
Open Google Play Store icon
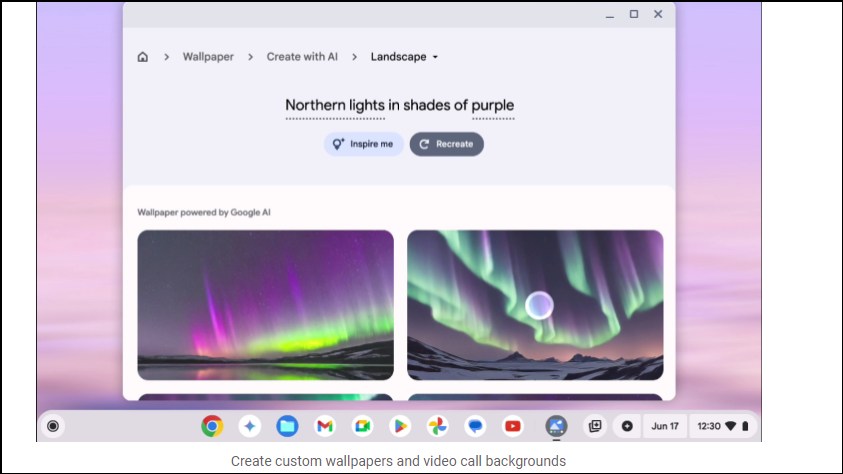pyautogui.click(x=400, y=426)
